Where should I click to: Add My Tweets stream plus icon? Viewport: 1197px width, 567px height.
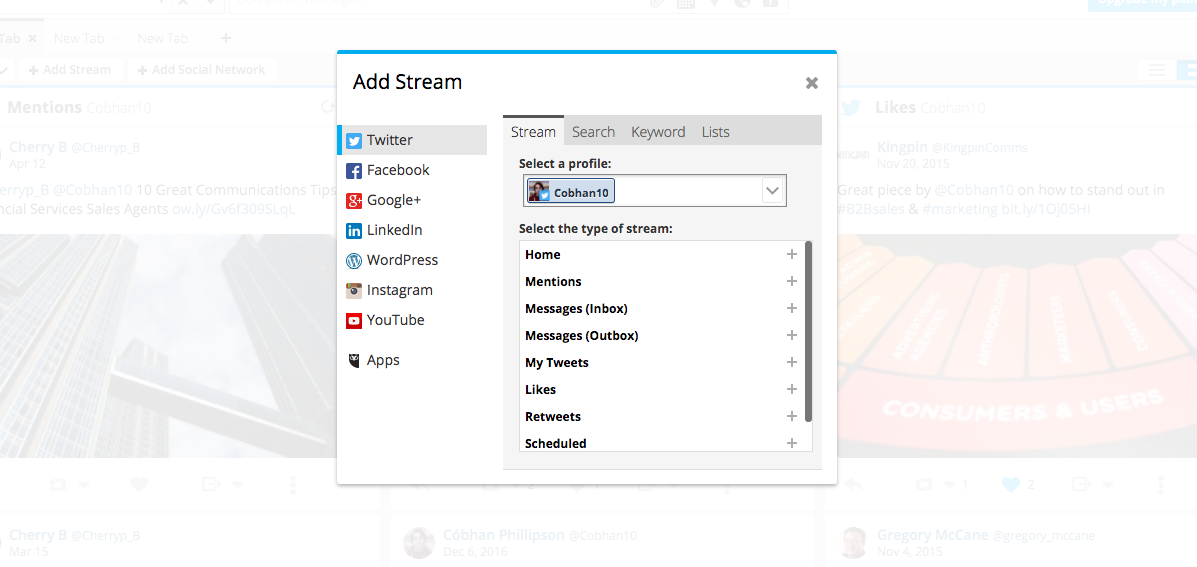(x=792, y=362)
